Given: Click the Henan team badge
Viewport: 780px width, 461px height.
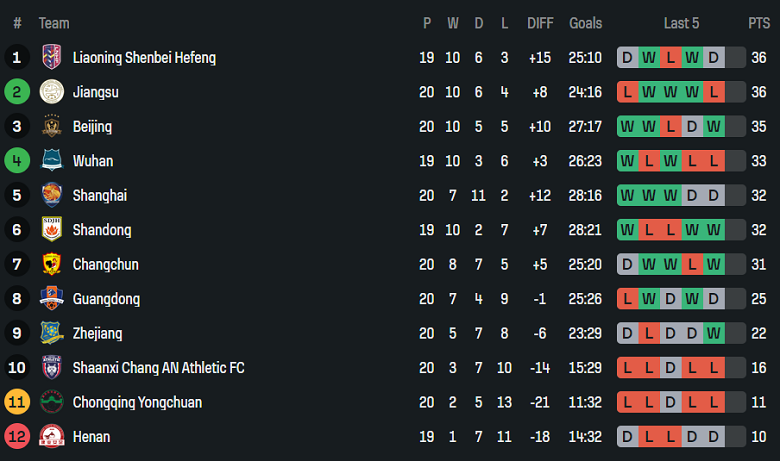Looking at the screenshot, I should pyautogui.click(x=51, y=437).
